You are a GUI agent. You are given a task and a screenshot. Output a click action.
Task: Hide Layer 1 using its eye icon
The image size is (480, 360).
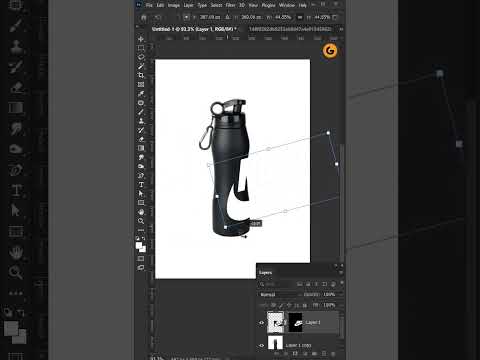click(x=261, y=322)
